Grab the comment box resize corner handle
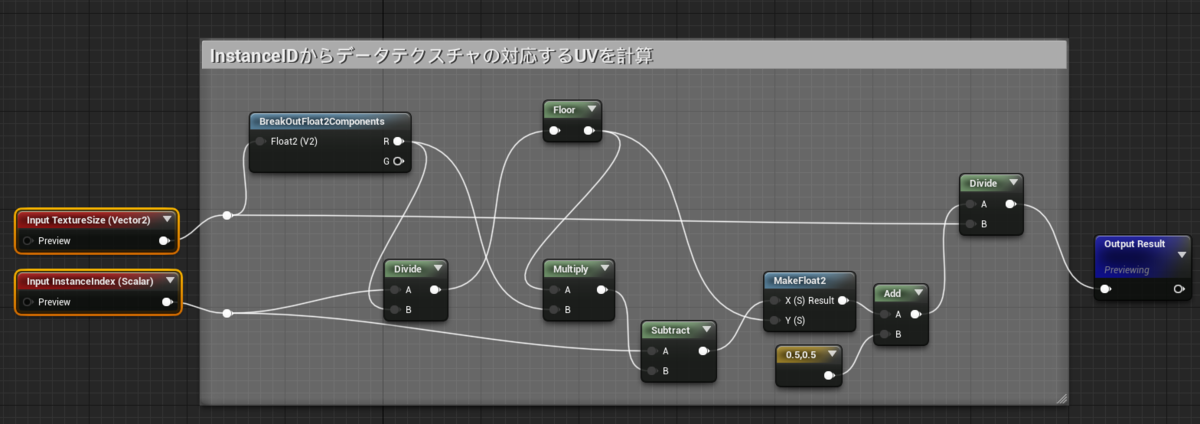 pos(1061,398)
